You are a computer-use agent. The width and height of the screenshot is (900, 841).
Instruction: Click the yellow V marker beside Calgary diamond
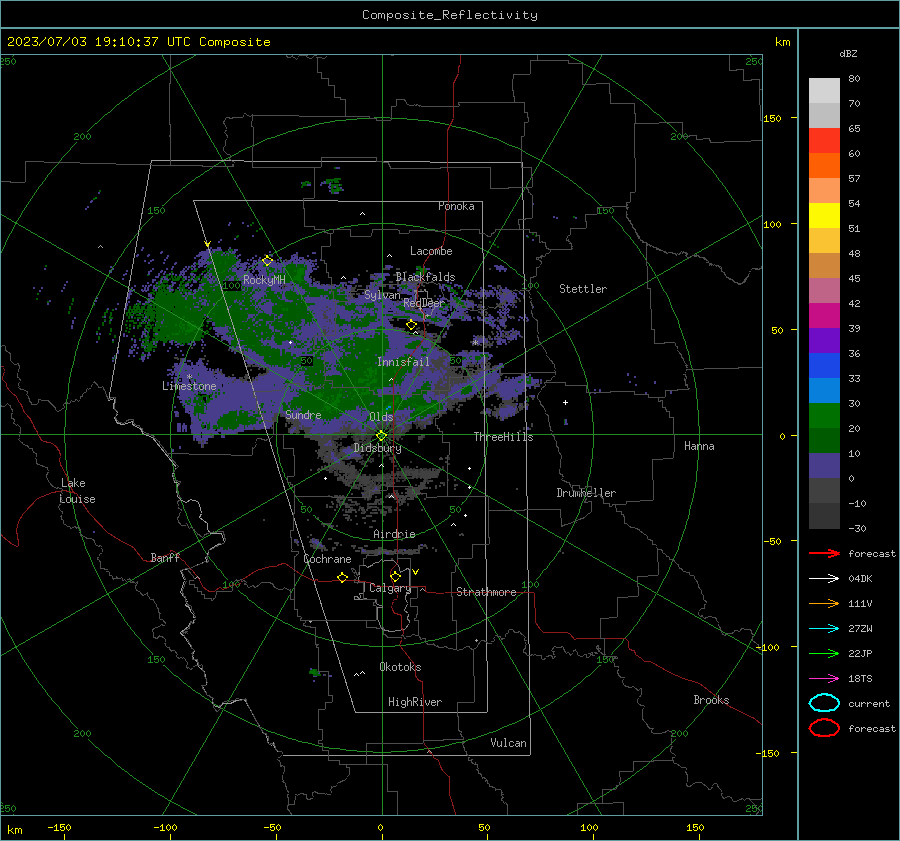(416, 572)
